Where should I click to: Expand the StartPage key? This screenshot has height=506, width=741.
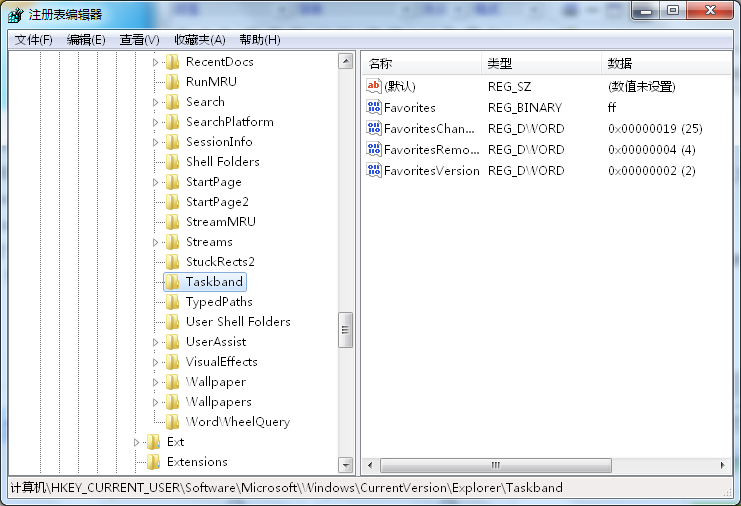pos(155,182)
